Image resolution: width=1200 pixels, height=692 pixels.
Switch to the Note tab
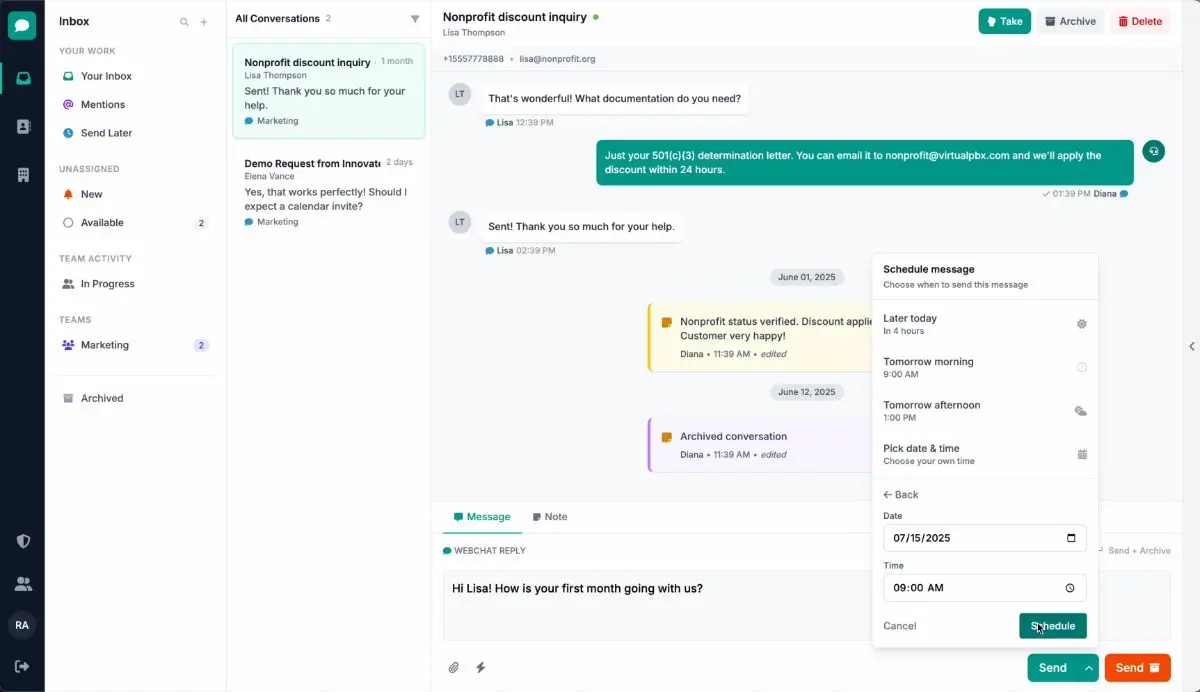pyautogui.click(x=550, y=517)
